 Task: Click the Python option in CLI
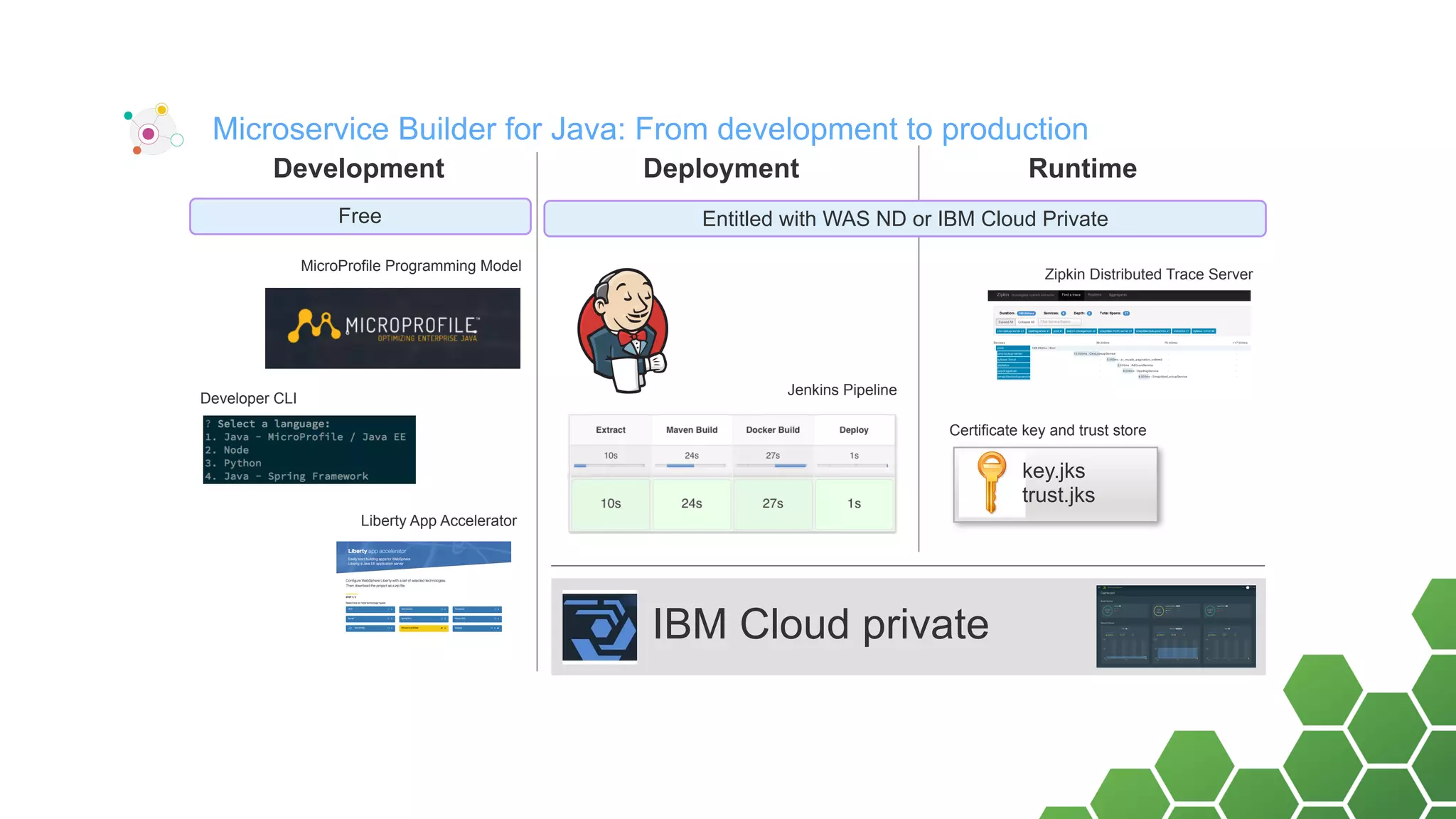click(233, 464)
